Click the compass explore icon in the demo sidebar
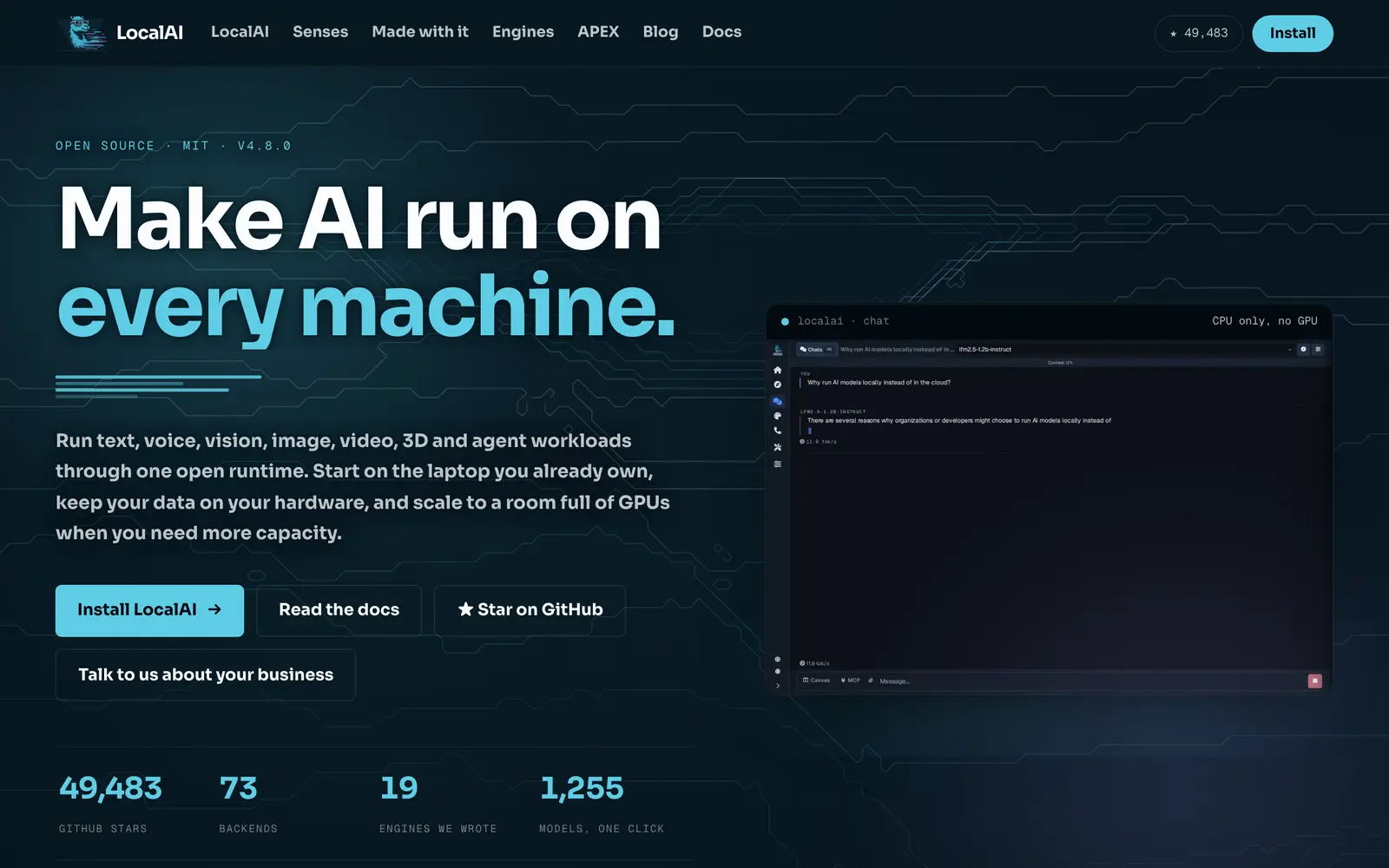Viewport: 1389px width, 868px height. (x=777, y=385)
